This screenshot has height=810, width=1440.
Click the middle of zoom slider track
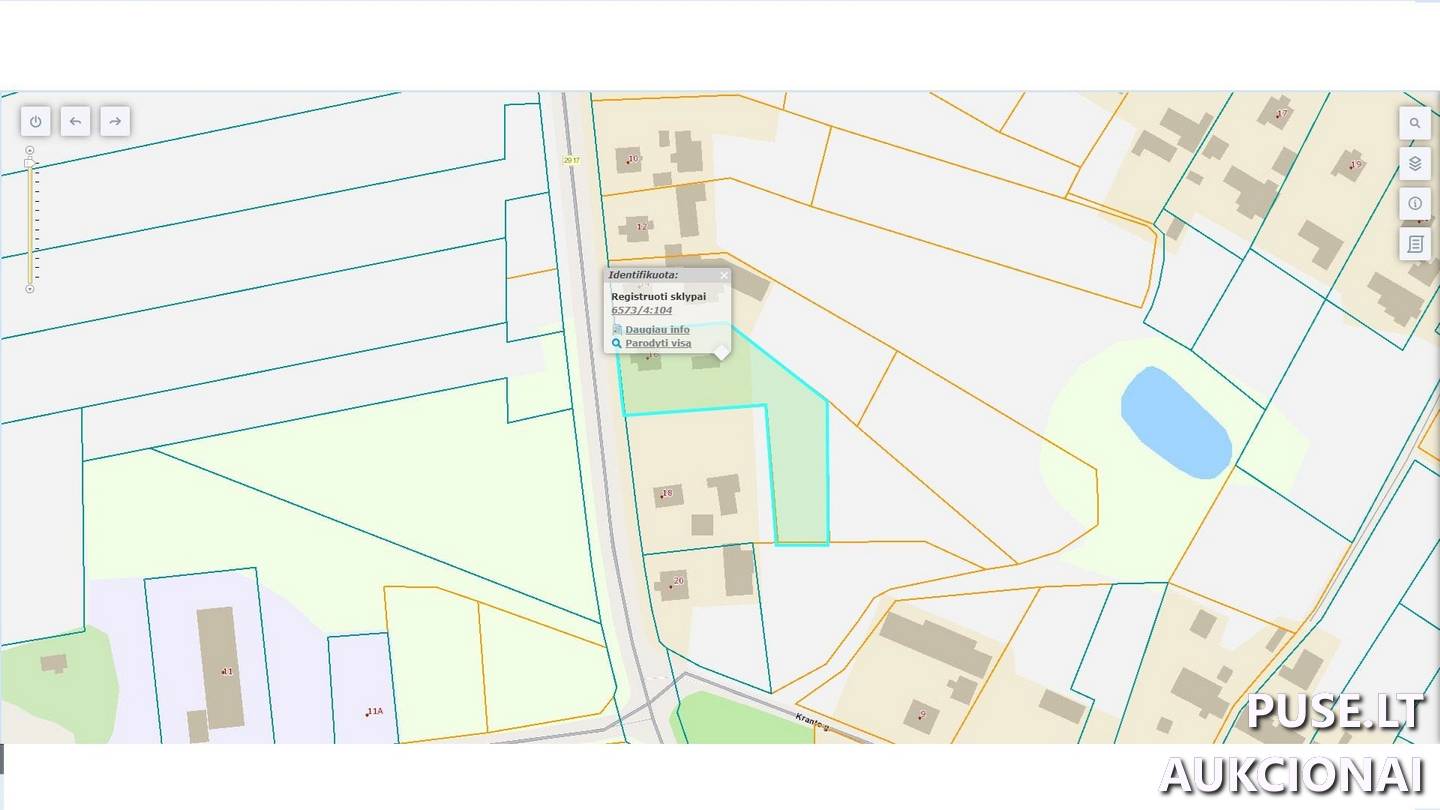coord(30,222)
